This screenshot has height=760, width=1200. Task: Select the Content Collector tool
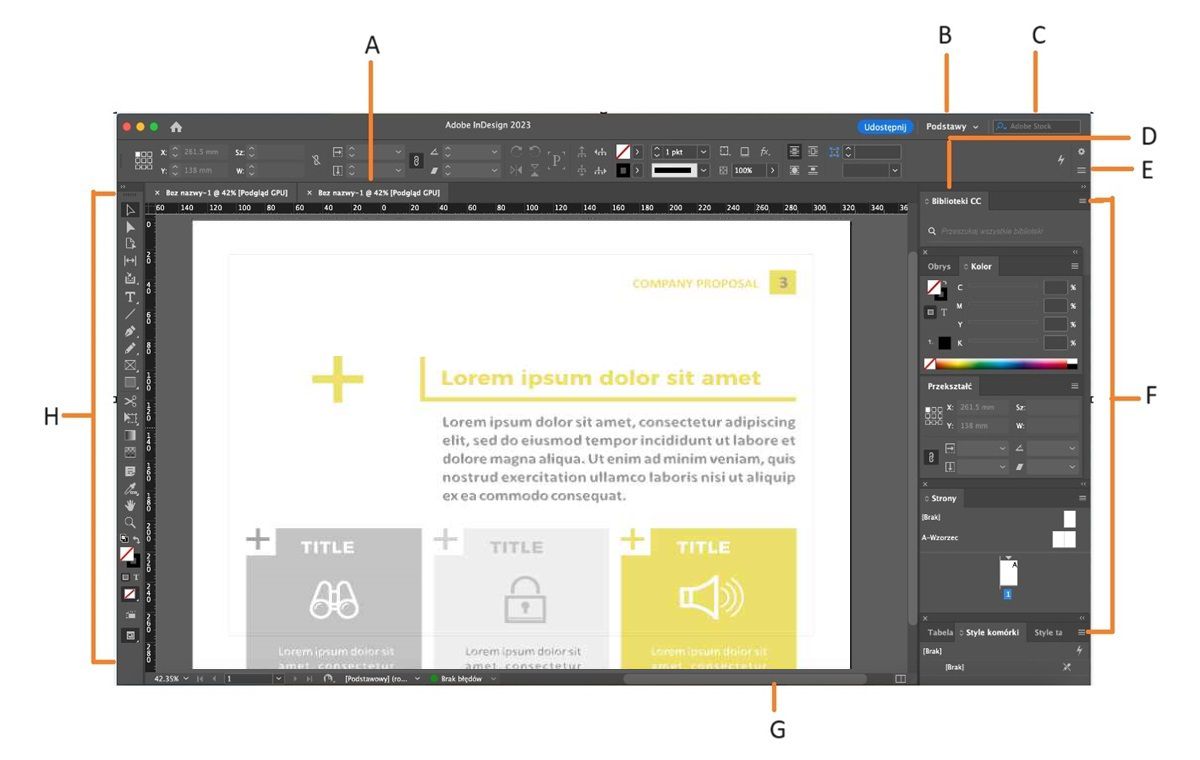(131, 279)
